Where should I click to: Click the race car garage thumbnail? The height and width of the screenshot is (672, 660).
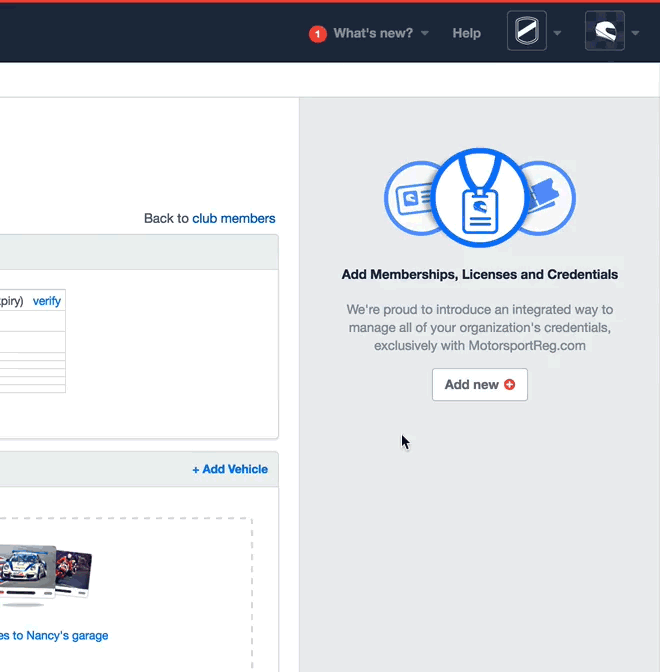(27, 571)
